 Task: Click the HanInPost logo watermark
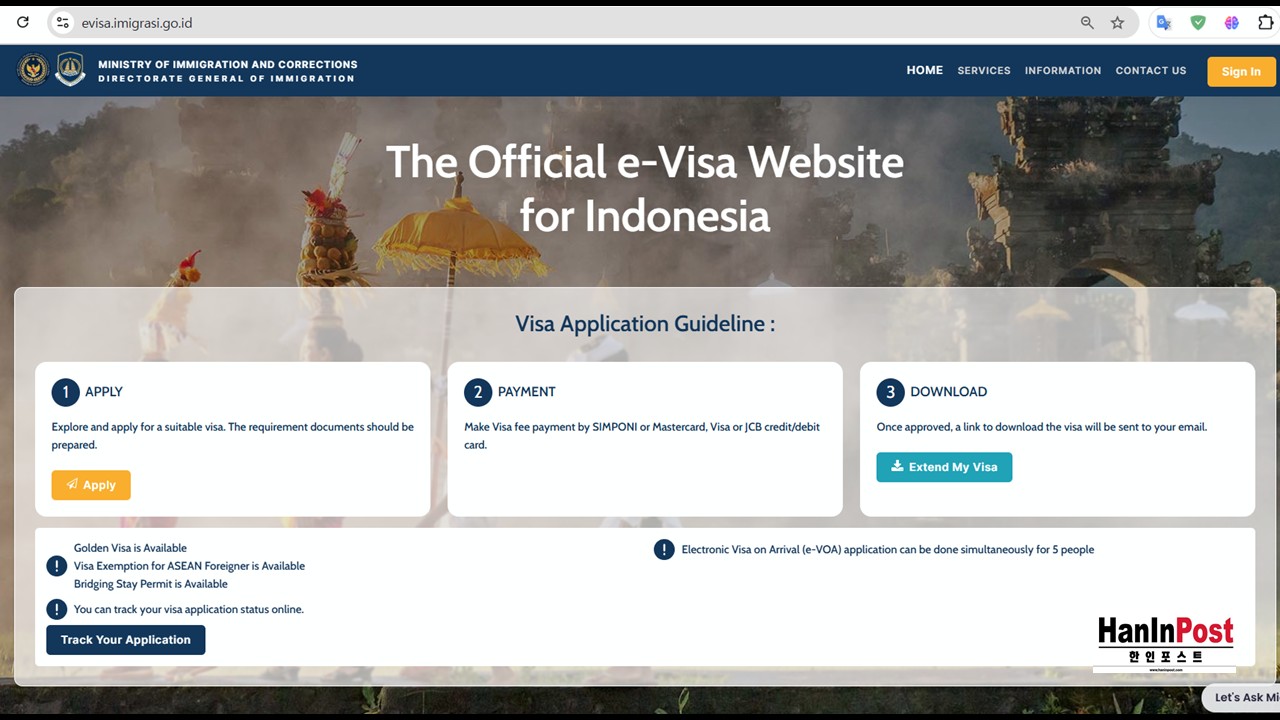[1165, 641]
